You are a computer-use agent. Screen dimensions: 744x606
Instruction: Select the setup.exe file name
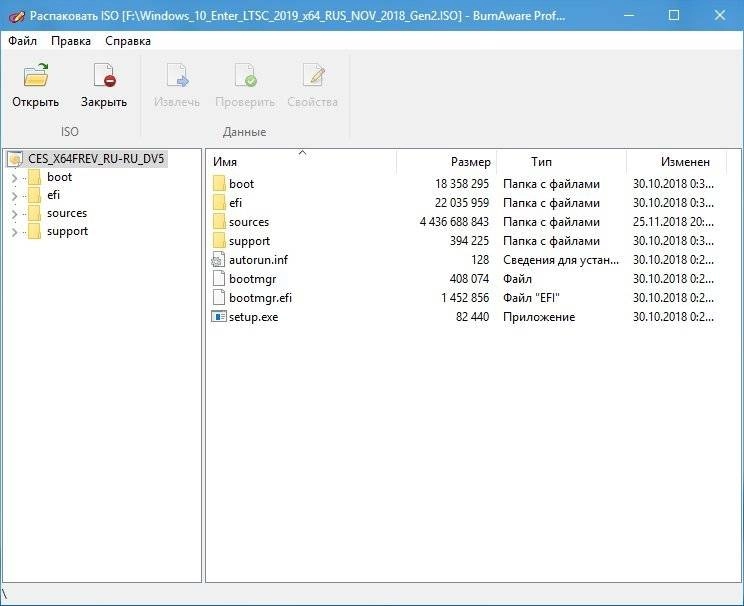click(253, 317)
